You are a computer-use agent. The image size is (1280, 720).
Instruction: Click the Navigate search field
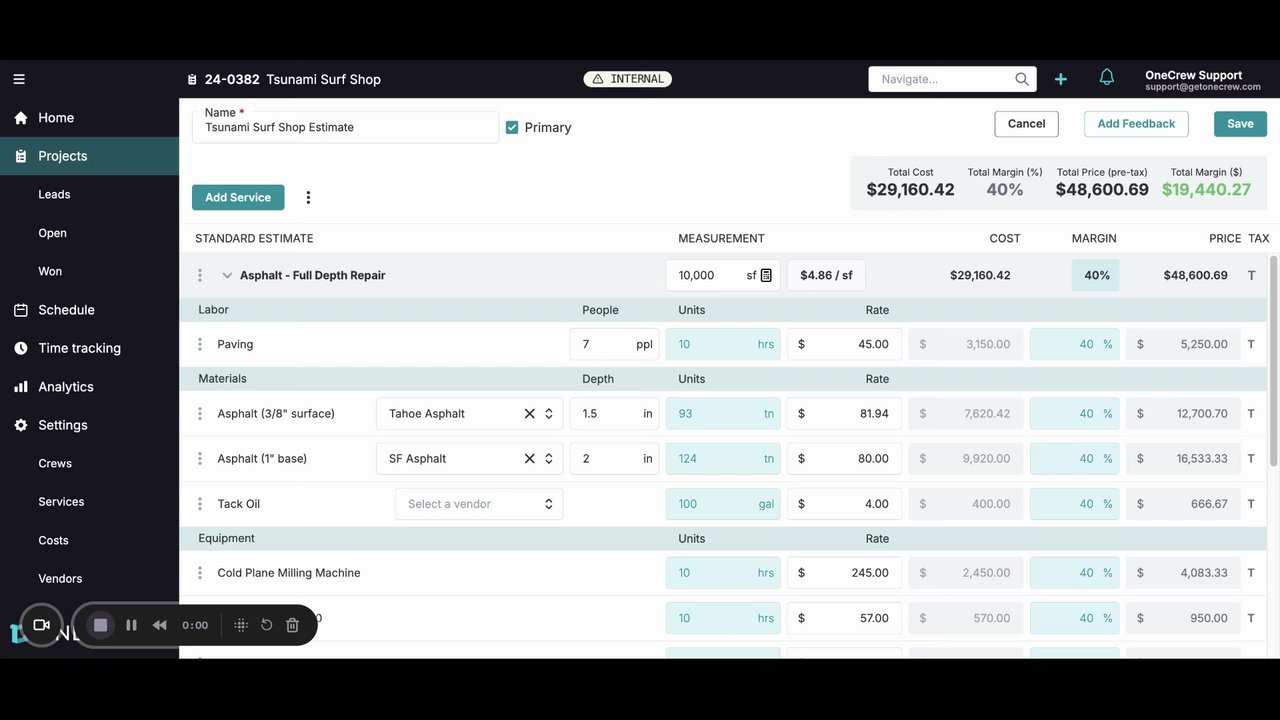(x=952, y=79)
